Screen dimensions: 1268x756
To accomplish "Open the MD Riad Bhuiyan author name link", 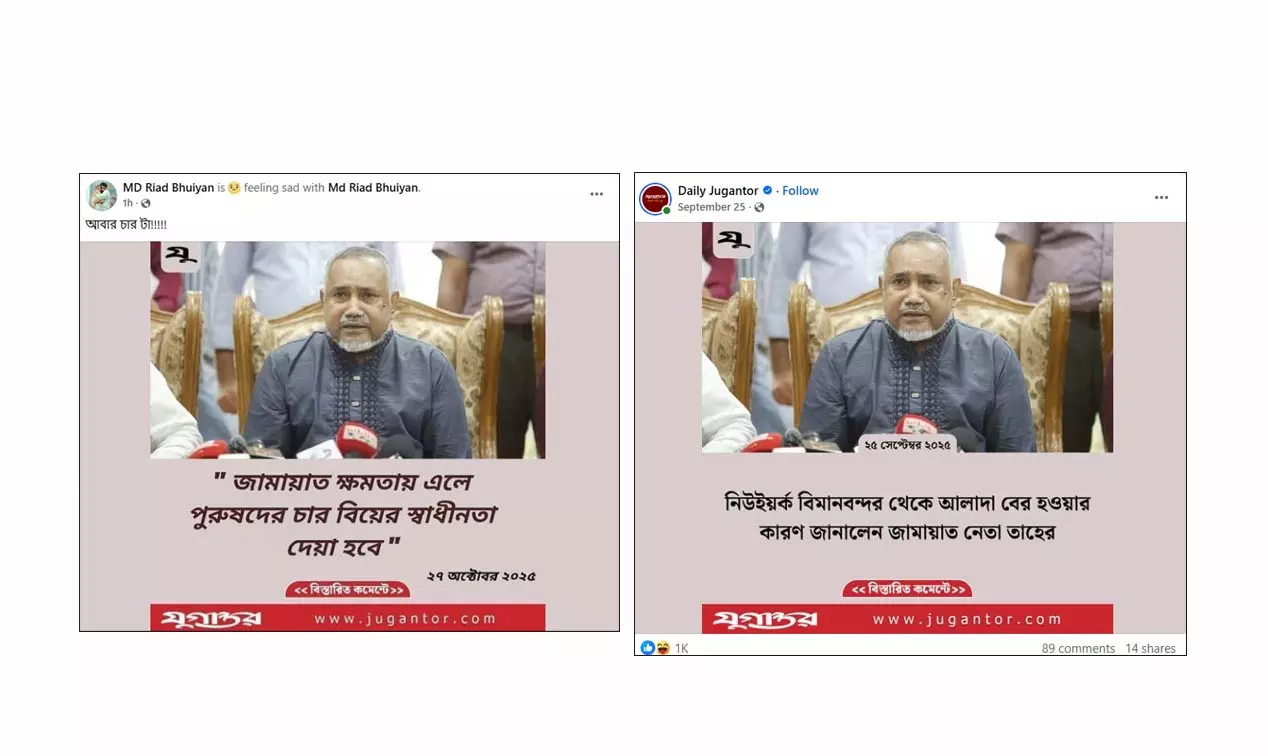I will coord(168,188).
